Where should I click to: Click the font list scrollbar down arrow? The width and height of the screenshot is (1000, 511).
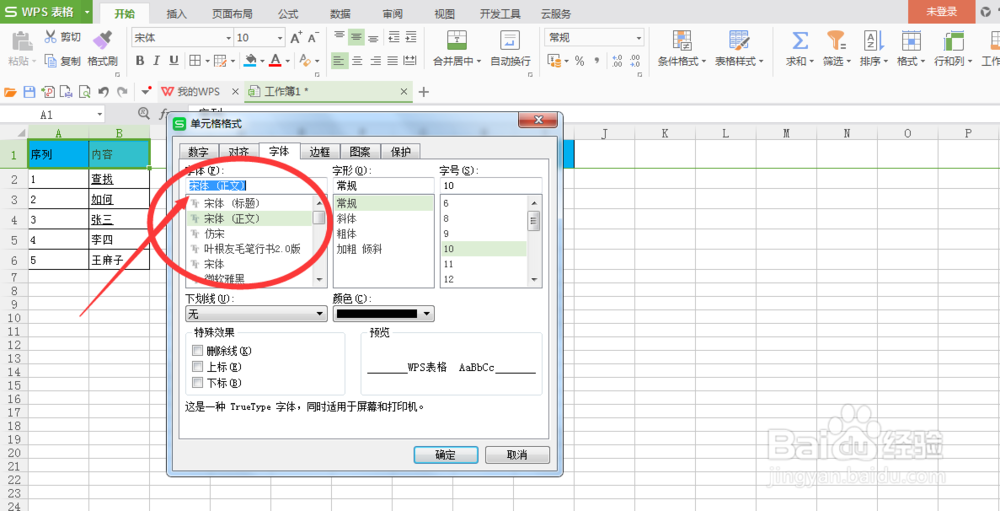click(x=319, y=279)
